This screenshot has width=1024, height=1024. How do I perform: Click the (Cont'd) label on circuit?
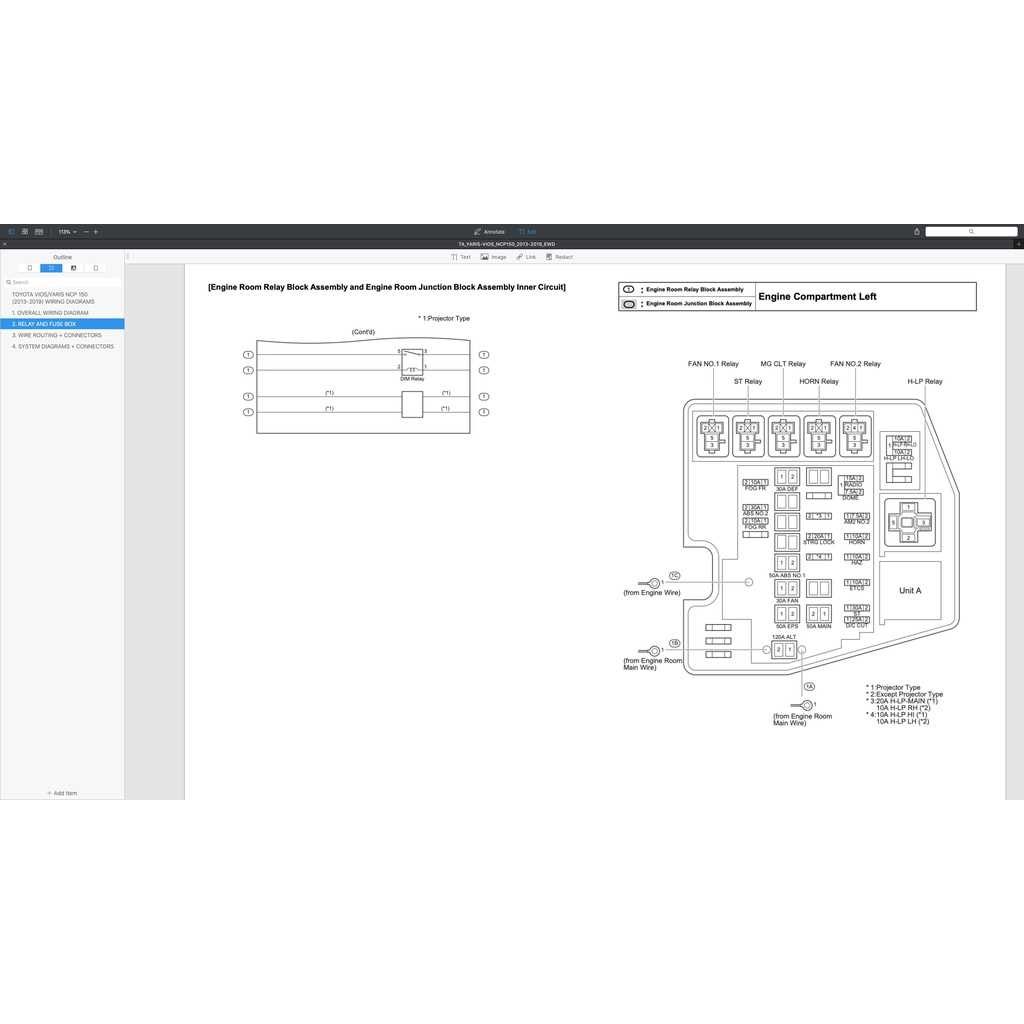coord(363,332)
